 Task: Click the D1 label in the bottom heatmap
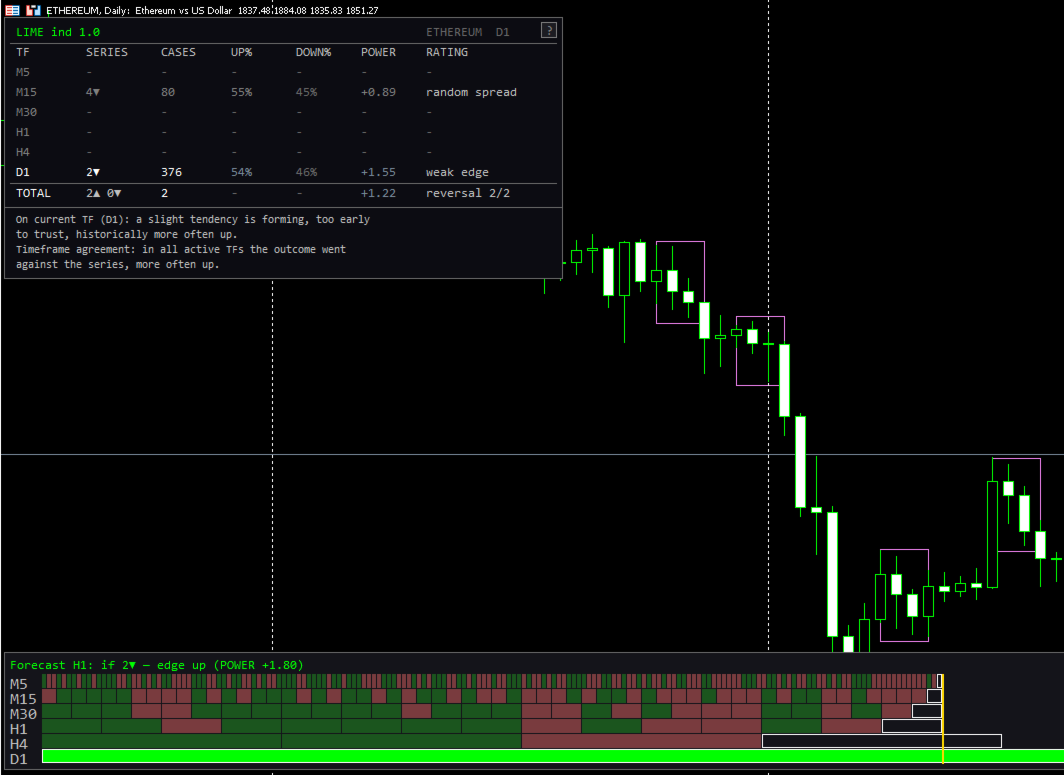tap(18, 759)
